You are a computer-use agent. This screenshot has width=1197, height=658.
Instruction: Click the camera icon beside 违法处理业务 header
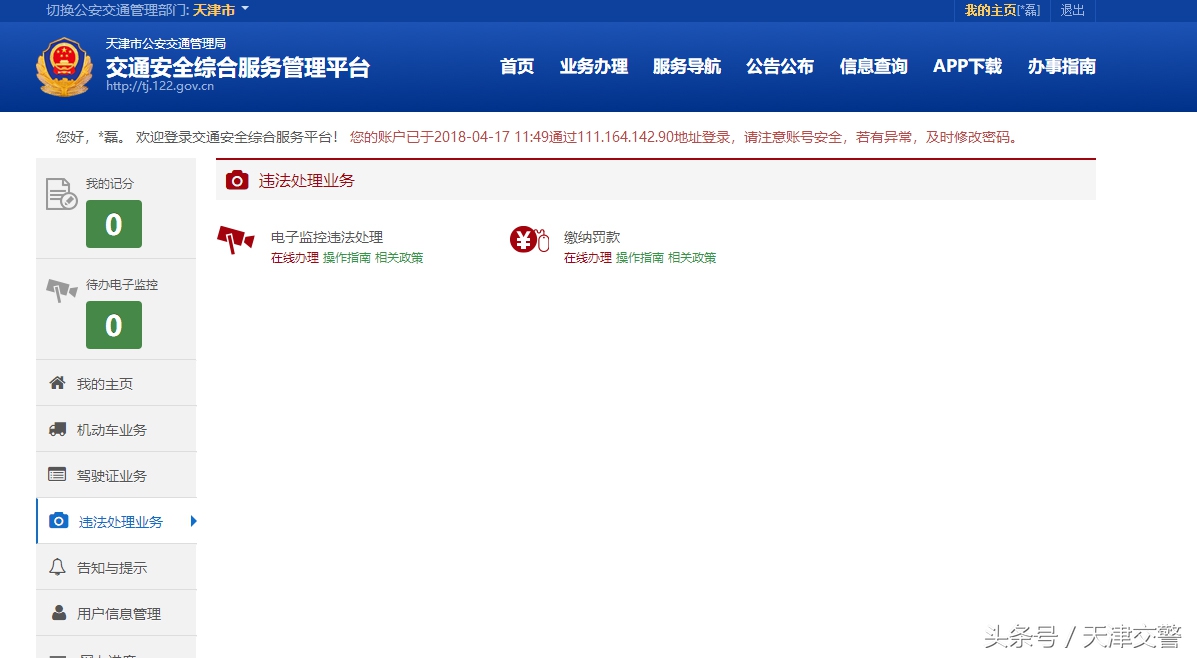pyautogui.click(x=237, y=180)
